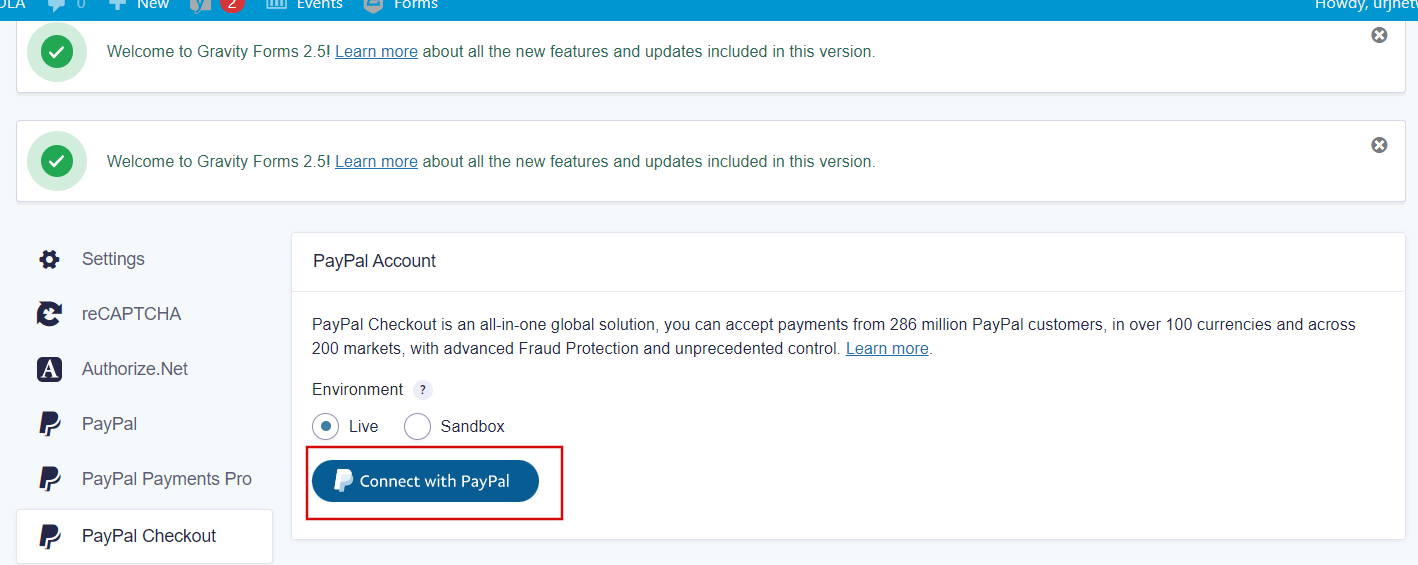
Task: Click the Authorize.Net icon
Action: (49, 369)
